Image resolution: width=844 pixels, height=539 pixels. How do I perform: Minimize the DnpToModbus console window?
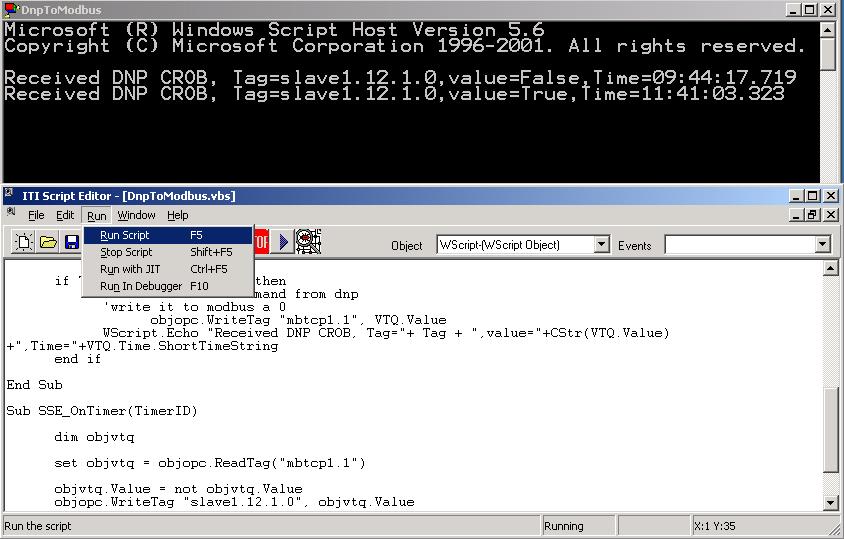(793, 10)
